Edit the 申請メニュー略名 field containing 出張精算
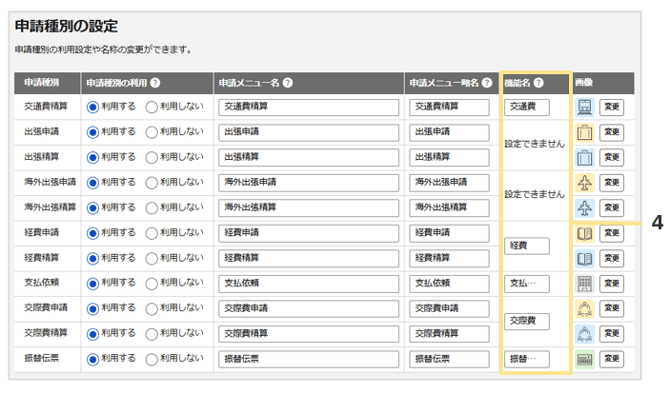This screenshot has height=394, width=670. point(449,158)
